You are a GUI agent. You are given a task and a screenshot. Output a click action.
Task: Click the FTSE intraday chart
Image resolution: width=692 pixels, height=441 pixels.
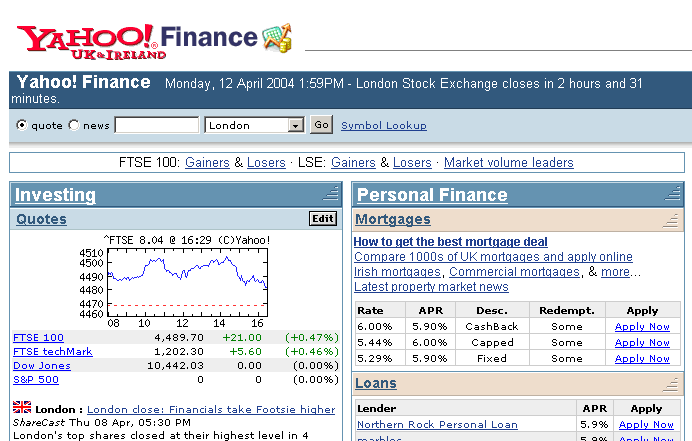click(x=187, y=283)
